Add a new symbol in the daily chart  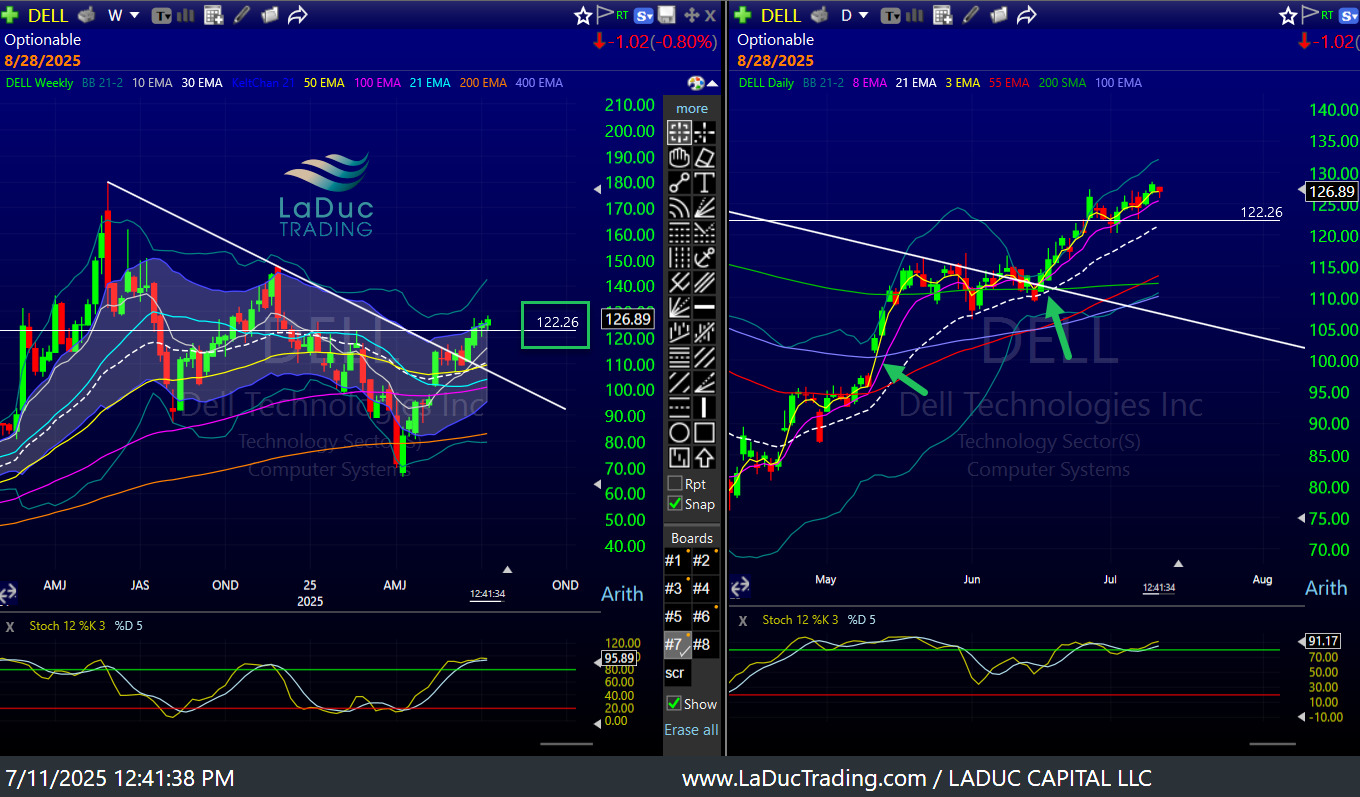pyautogui.click(x=743, y=15)
